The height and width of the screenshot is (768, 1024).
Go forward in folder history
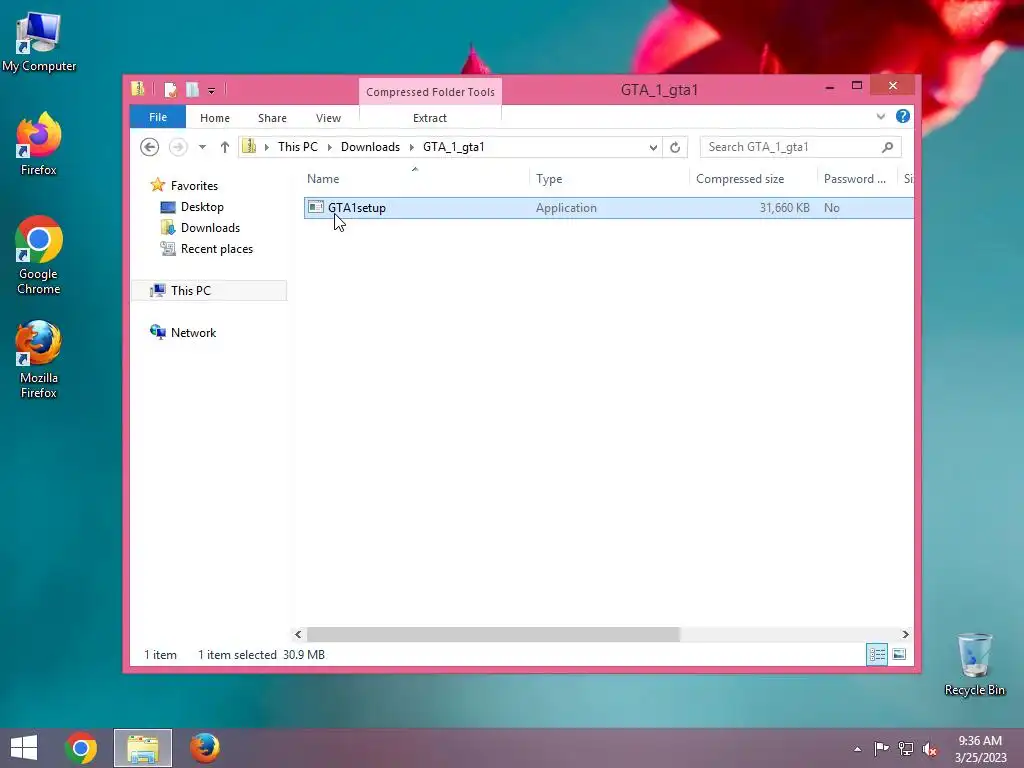tap(178, 147)
